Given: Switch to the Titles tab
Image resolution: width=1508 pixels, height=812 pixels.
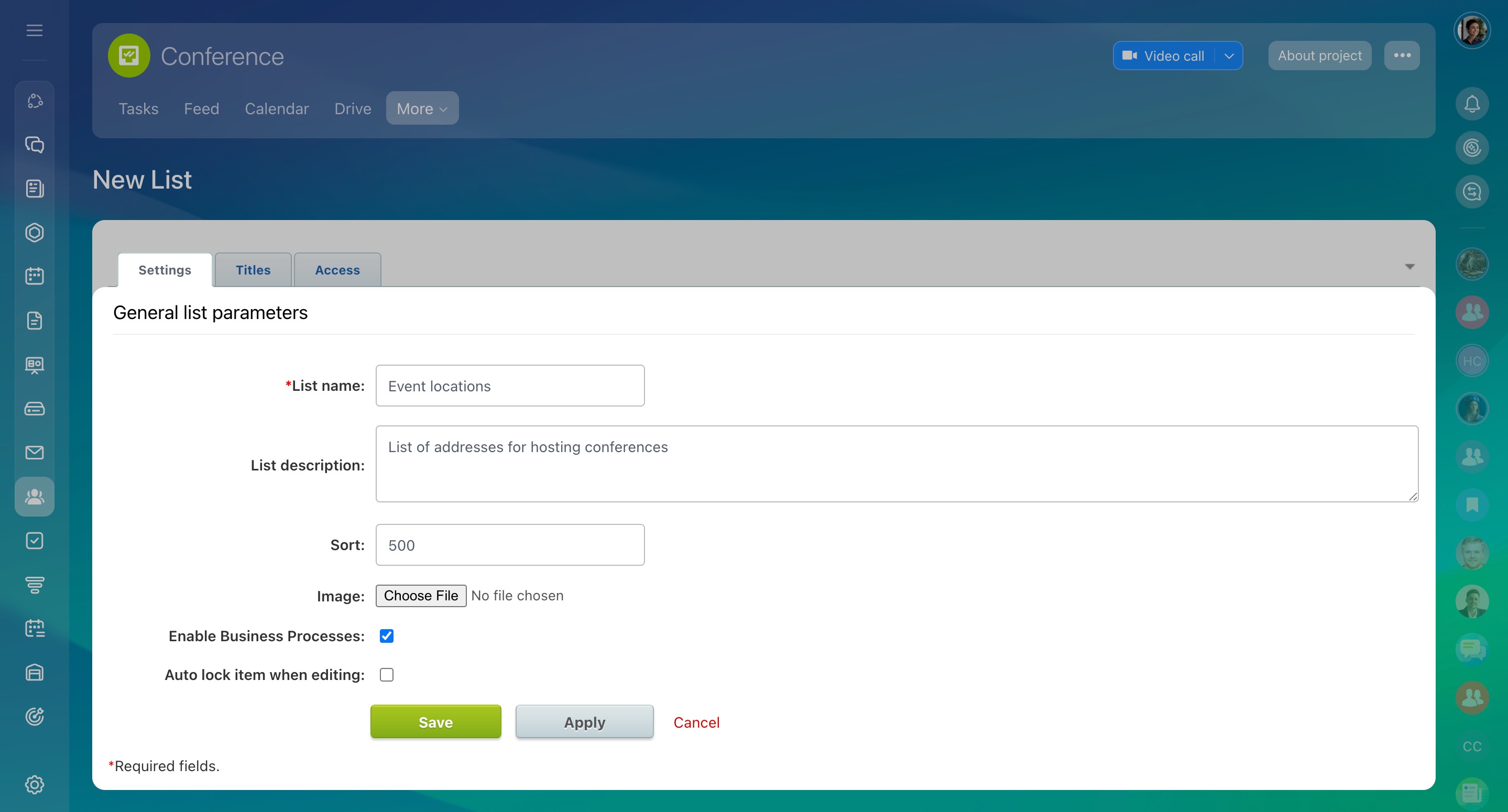Looking at the screenshot, I should click(x=253, y=270).
